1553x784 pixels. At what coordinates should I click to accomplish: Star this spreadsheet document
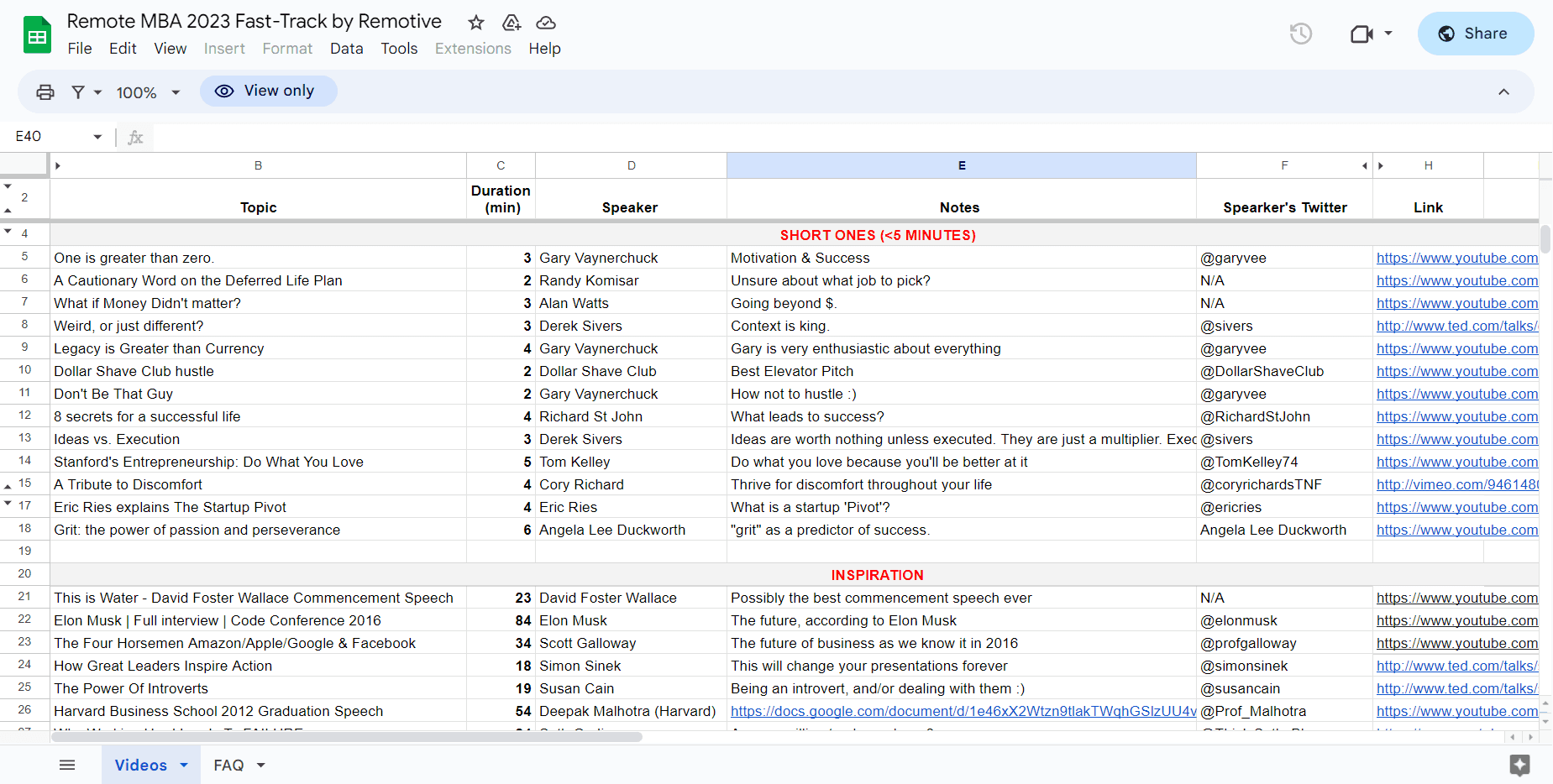click(476, 23)
